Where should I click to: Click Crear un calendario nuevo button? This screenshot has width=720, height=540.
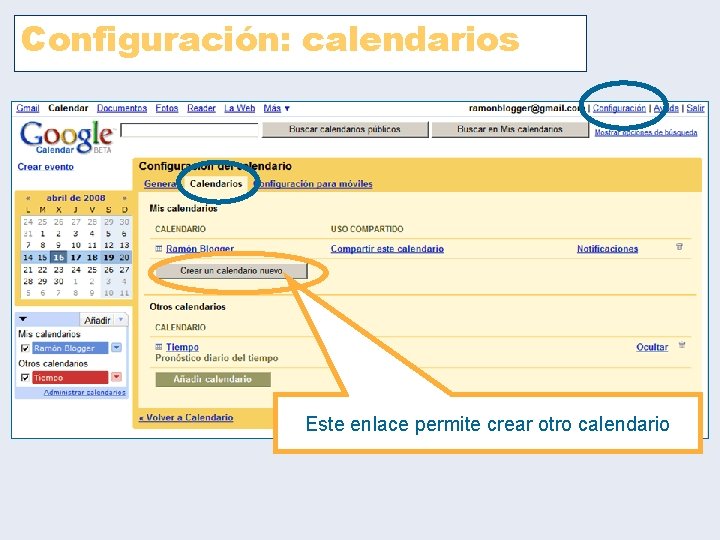(231, 271)
